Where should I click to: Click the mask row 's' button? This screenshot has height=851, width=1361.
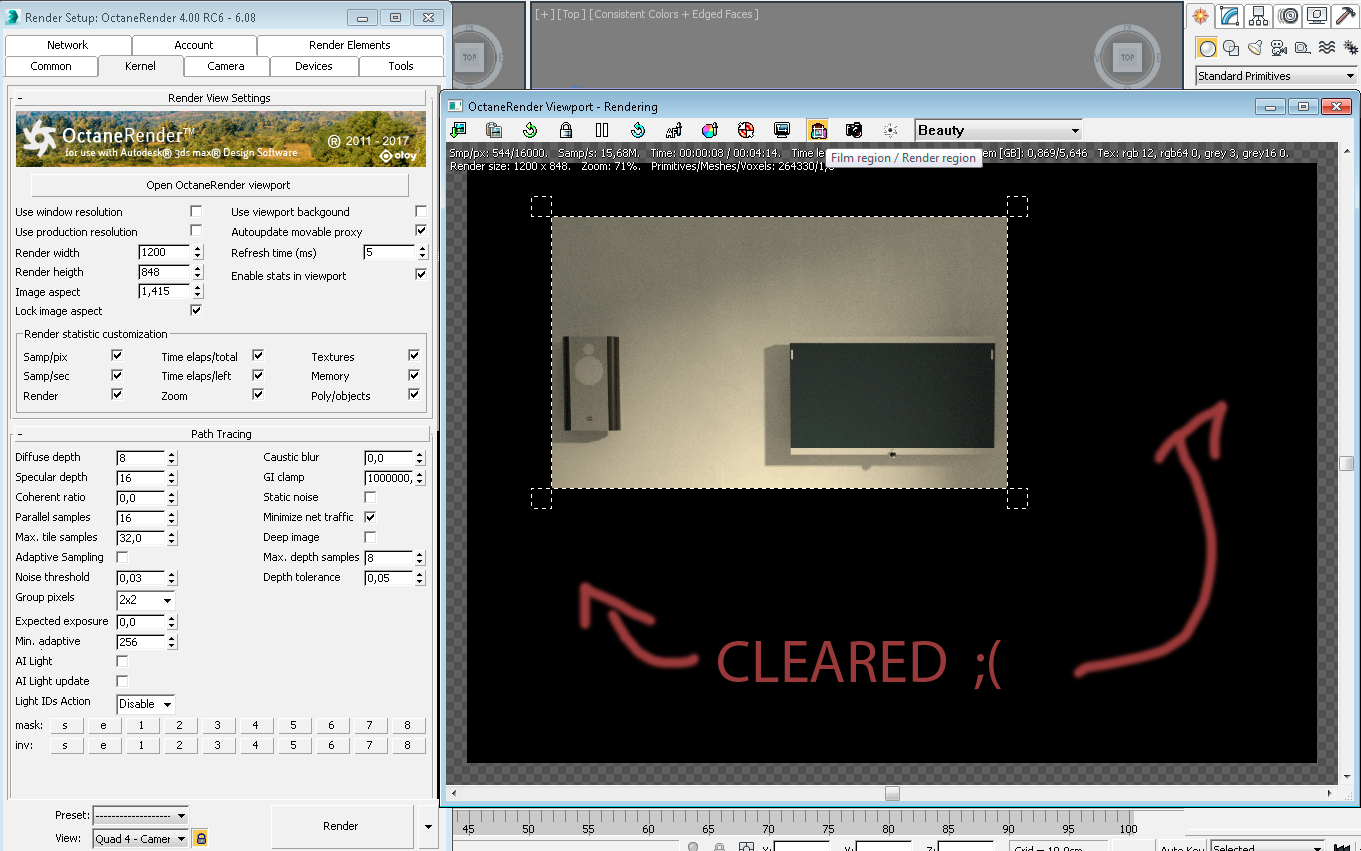click(x=65, y=725)
